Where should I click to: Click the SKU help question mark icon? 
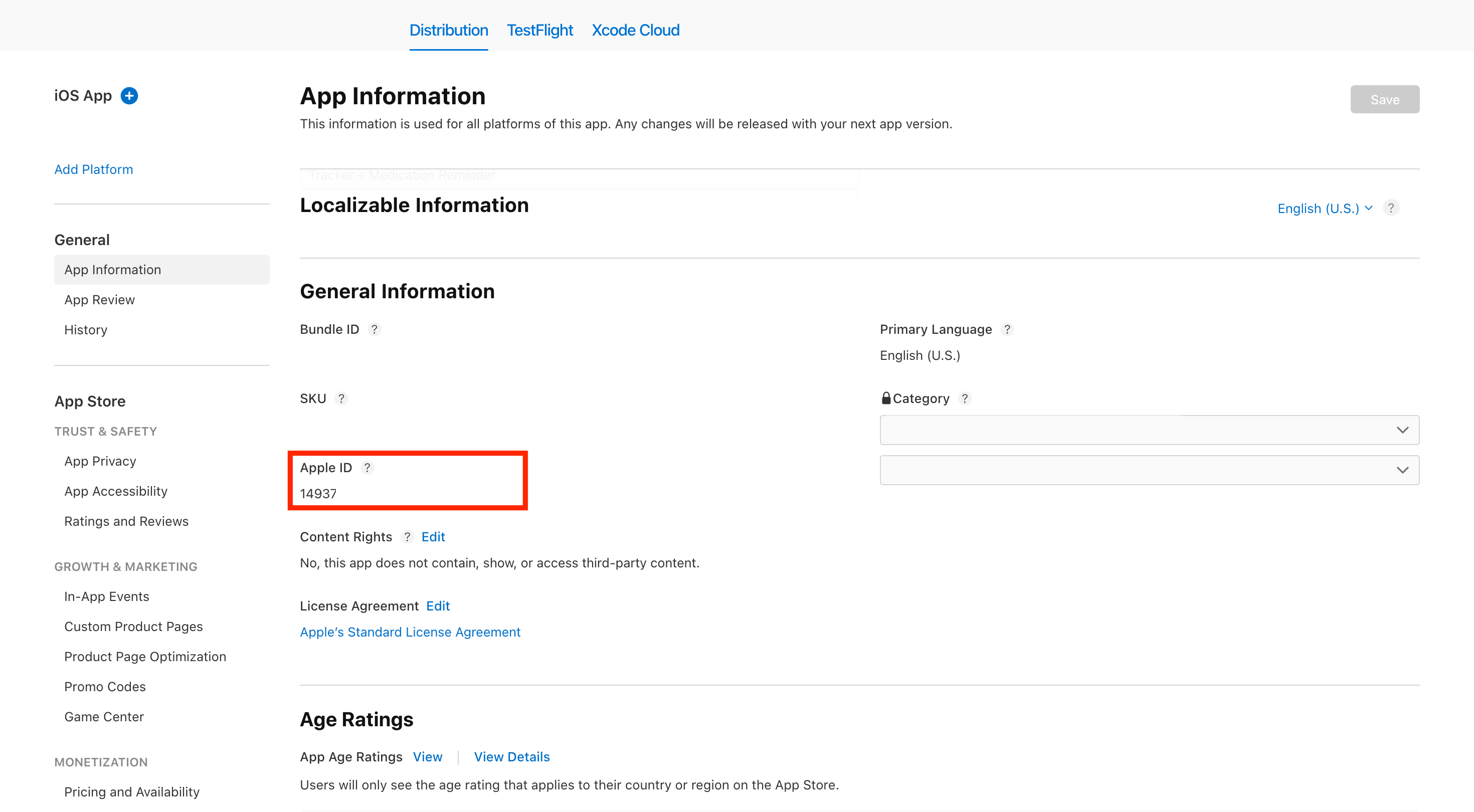pos(341,399)
